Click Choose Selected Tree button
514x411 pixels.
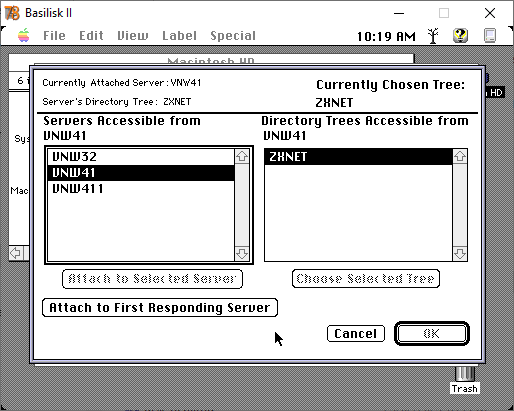(x=366, y=279)
